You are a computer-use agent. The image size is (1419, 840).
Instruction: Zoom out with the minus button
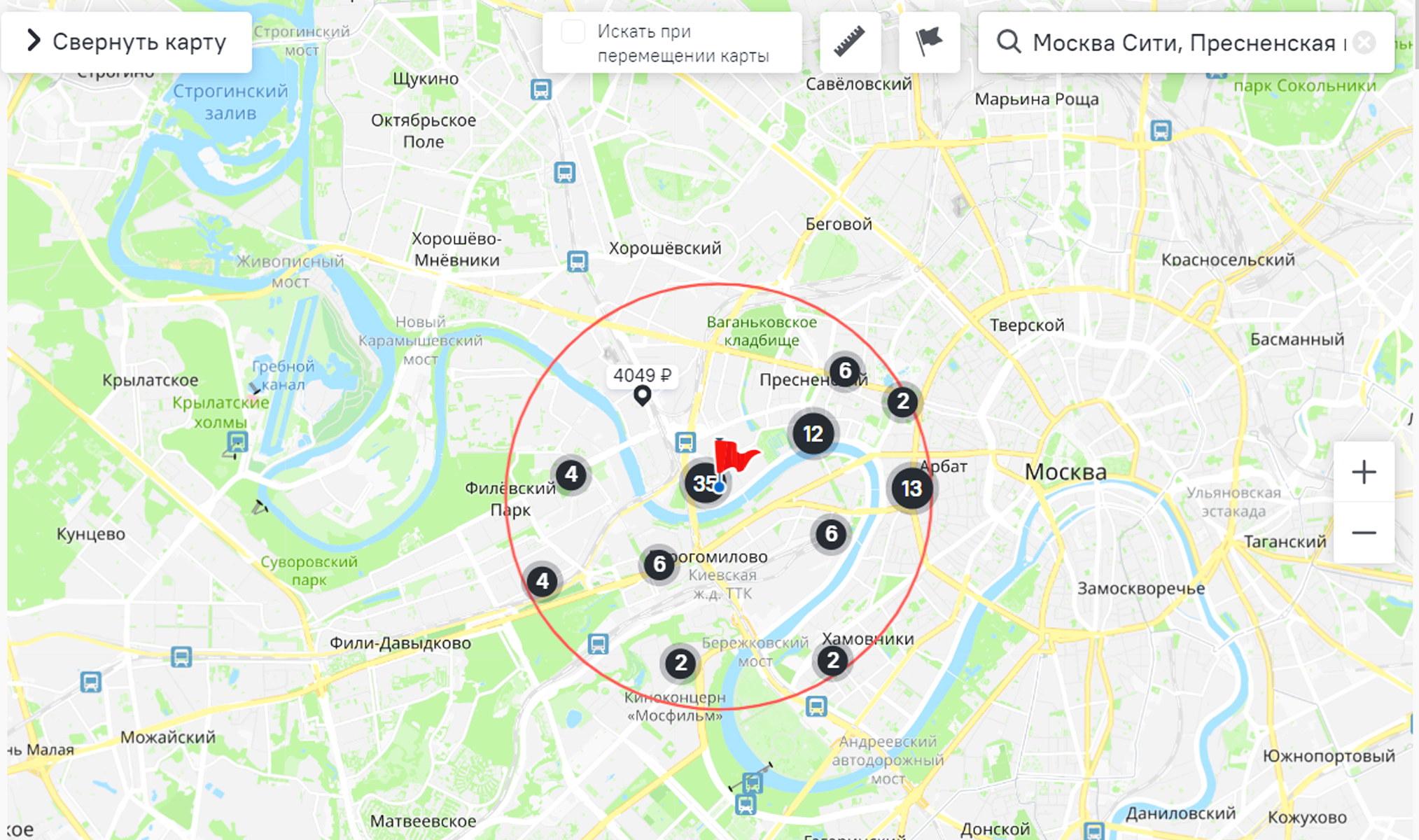pyautogui.click(x=1364, y=533)
